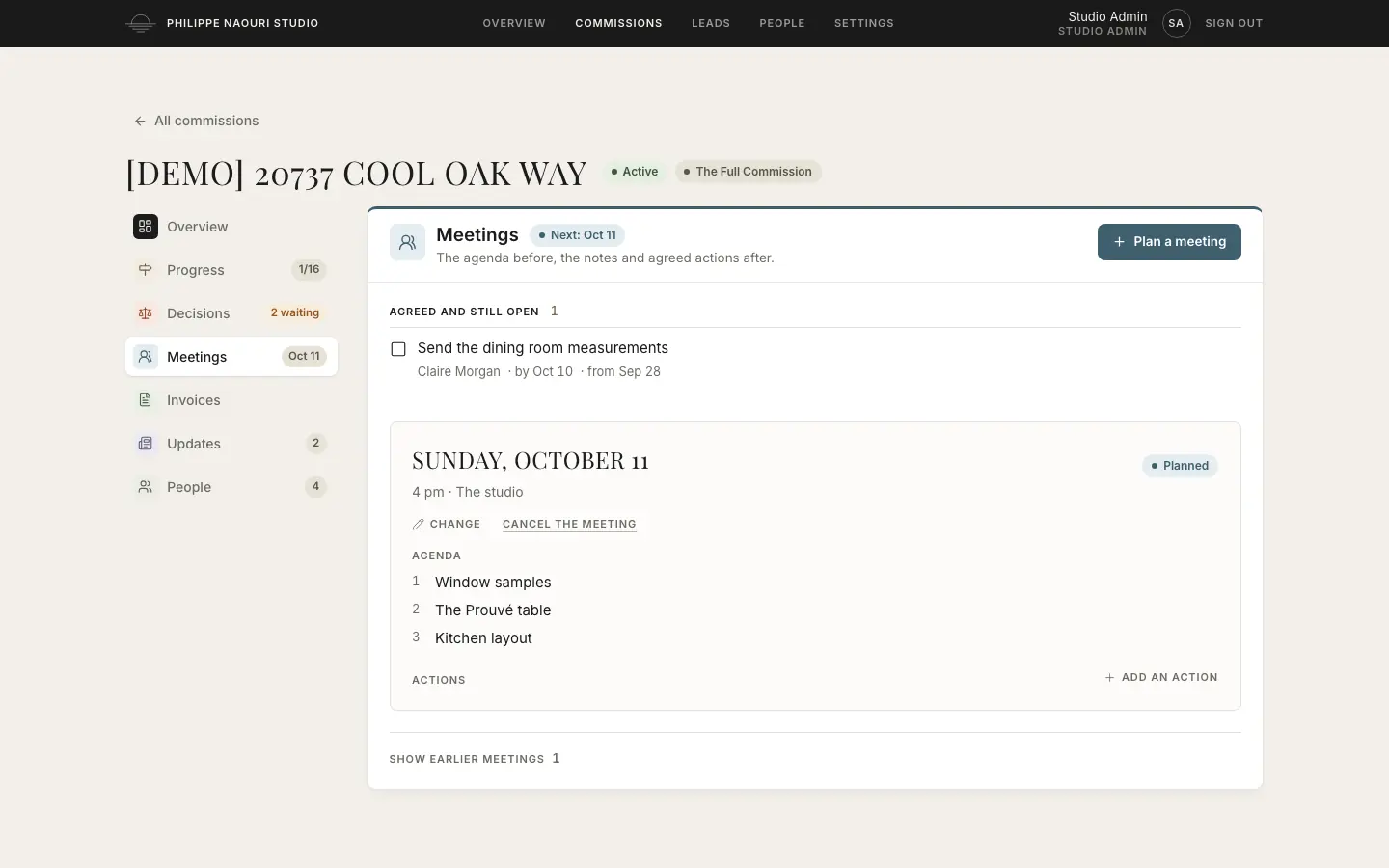Click the Claire Morgan assignee name
The image size is (1389, 868).
[x=459, y=372]
